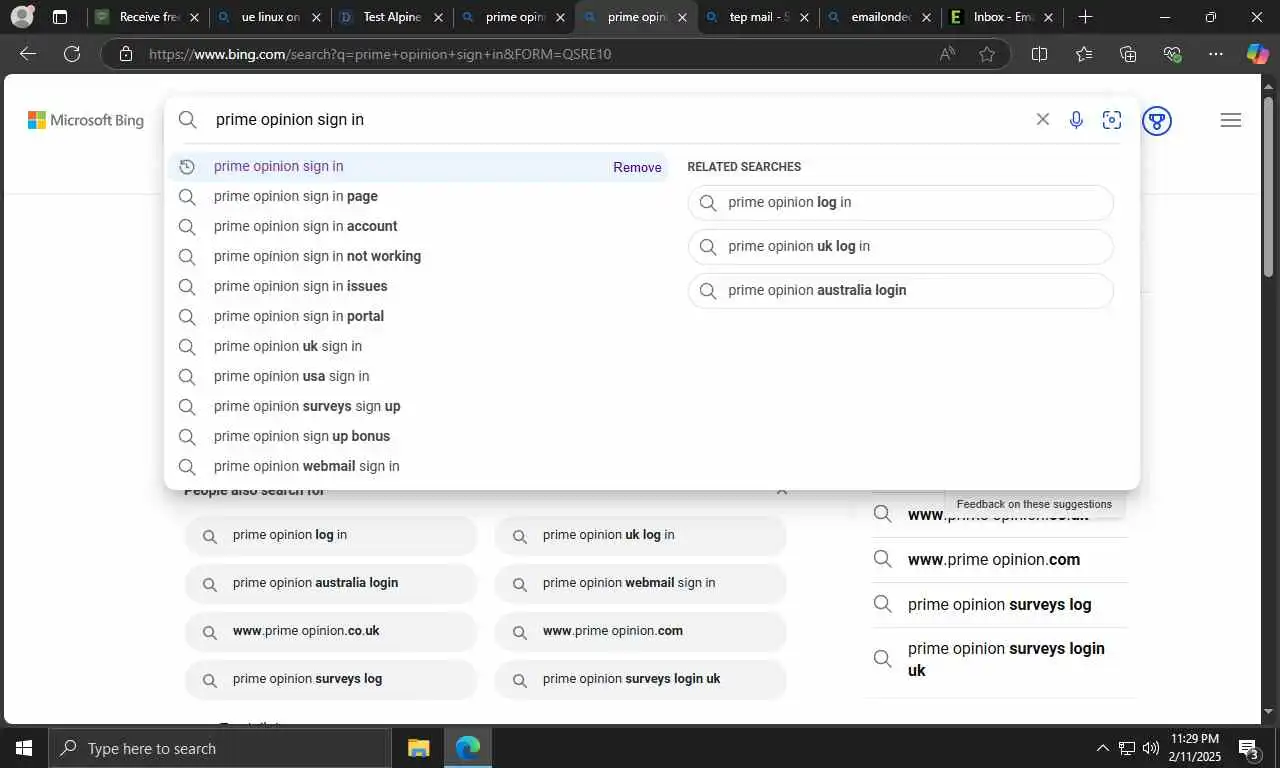Click the browser address bar URL

tap(380, 54)
